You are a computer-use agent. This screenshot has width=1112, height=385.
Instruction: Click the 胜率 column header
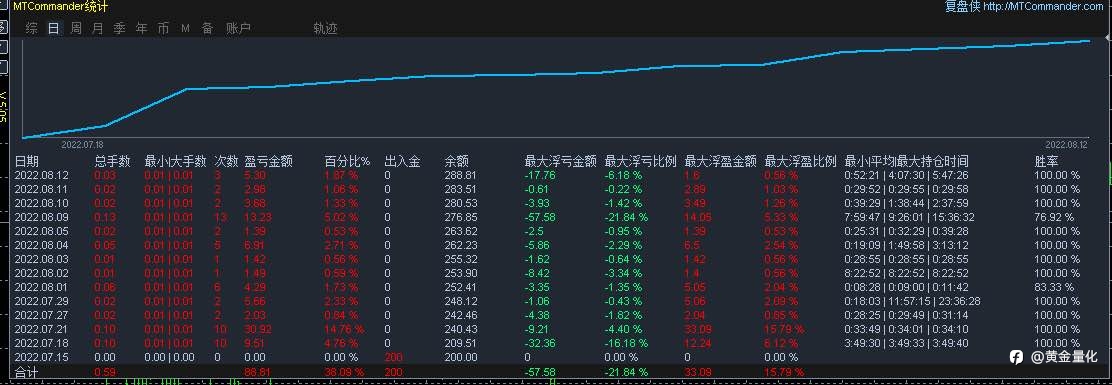(1047, 161)
